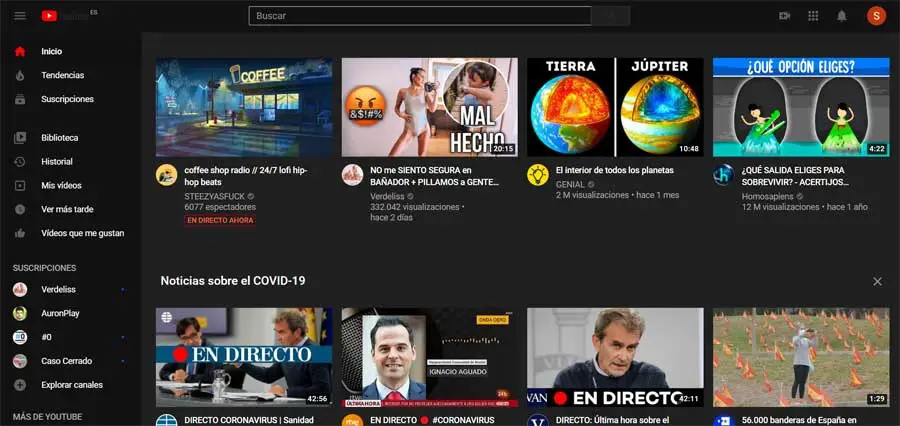The width and height of the screenshot is (900, 426).
Task: Click "6077 espectadores" text
Action: [x=220, y=207]
